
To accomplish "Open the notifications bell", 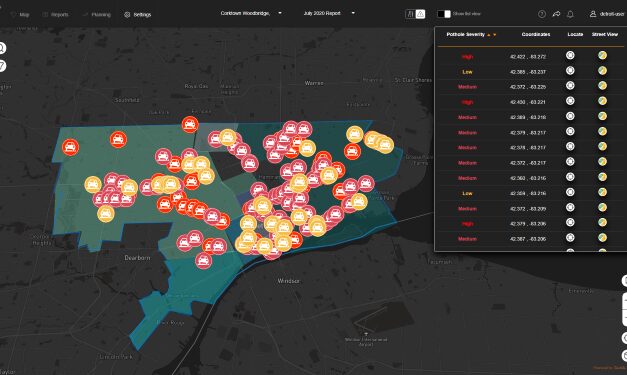I will click(x=570, y=14).
